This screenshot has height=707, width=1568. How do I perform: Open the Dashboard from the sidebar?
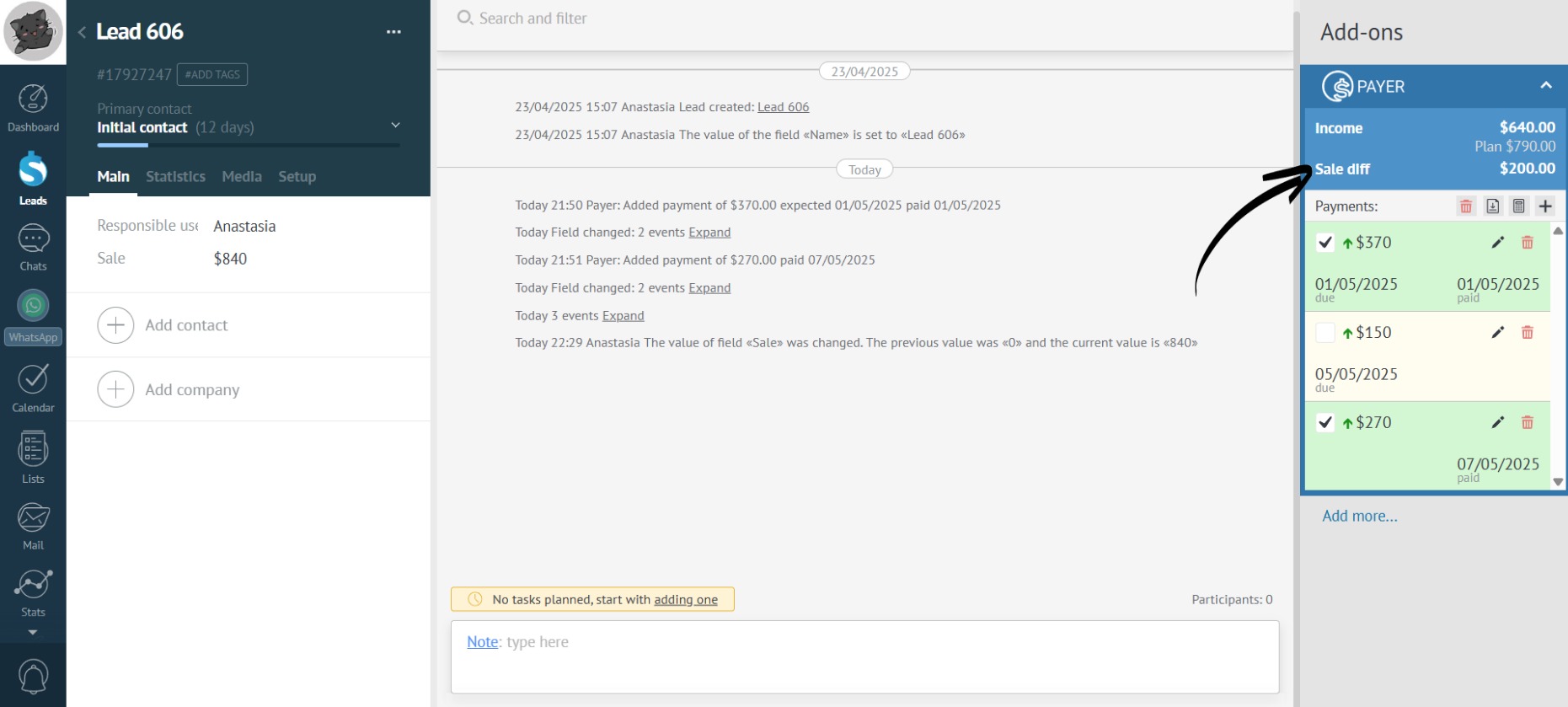pos(33,108)
